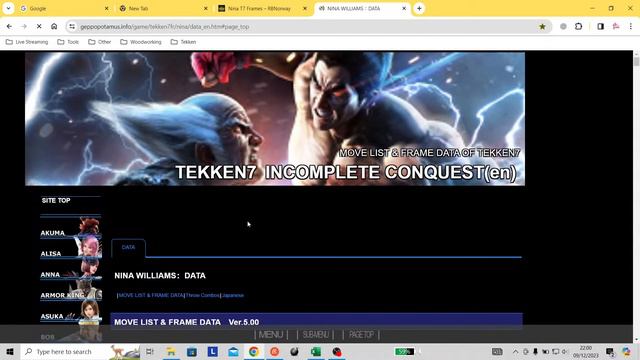640x360 pixels.
Task: Open the Windows Start menu
Action: pyautogui.click(x=10, y=351)
